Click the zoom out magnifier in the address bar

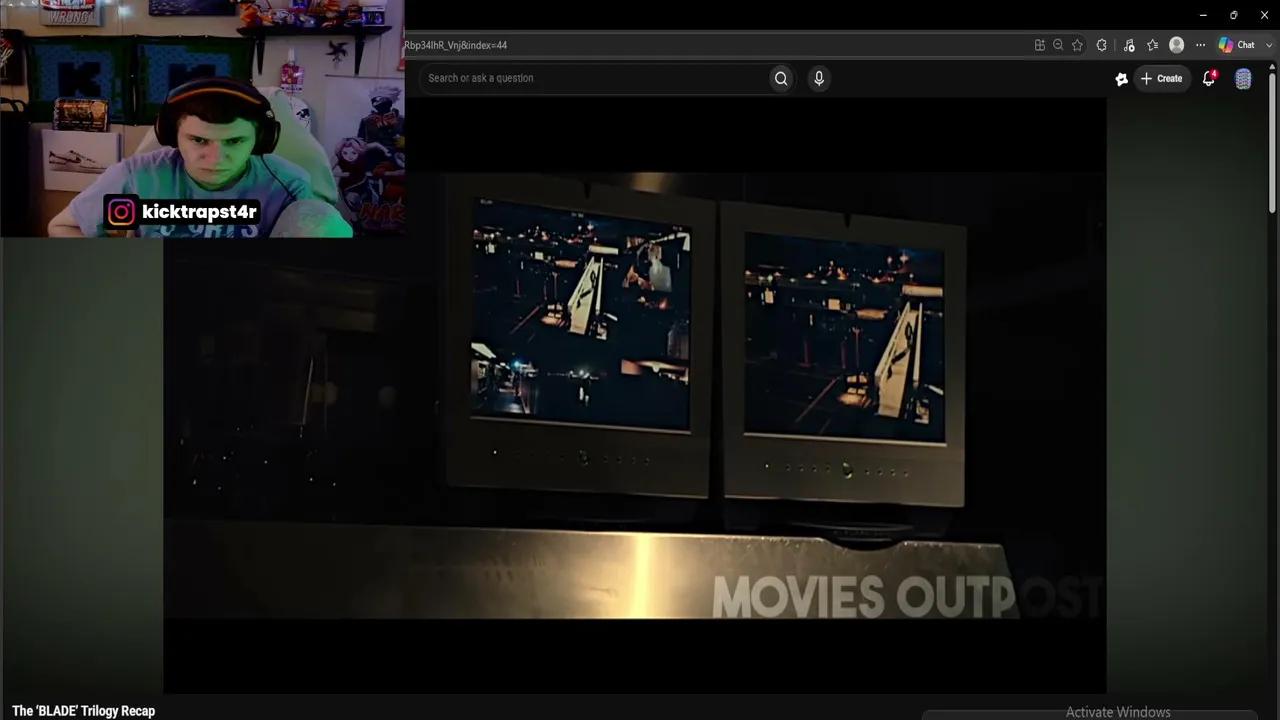click(1058, 45)
